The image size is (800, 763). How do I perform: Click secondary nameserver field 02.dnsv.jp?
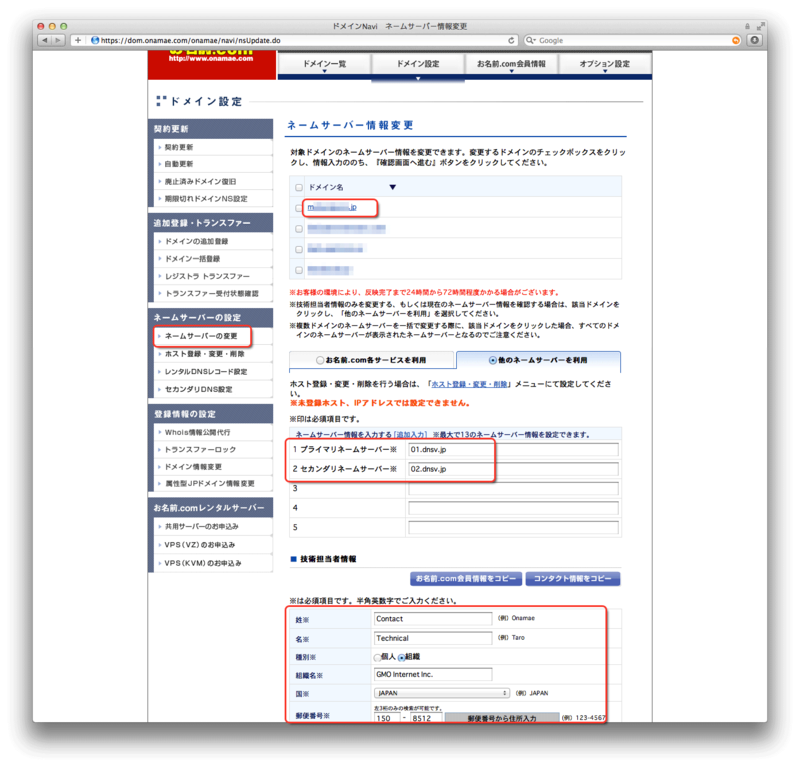513,469
